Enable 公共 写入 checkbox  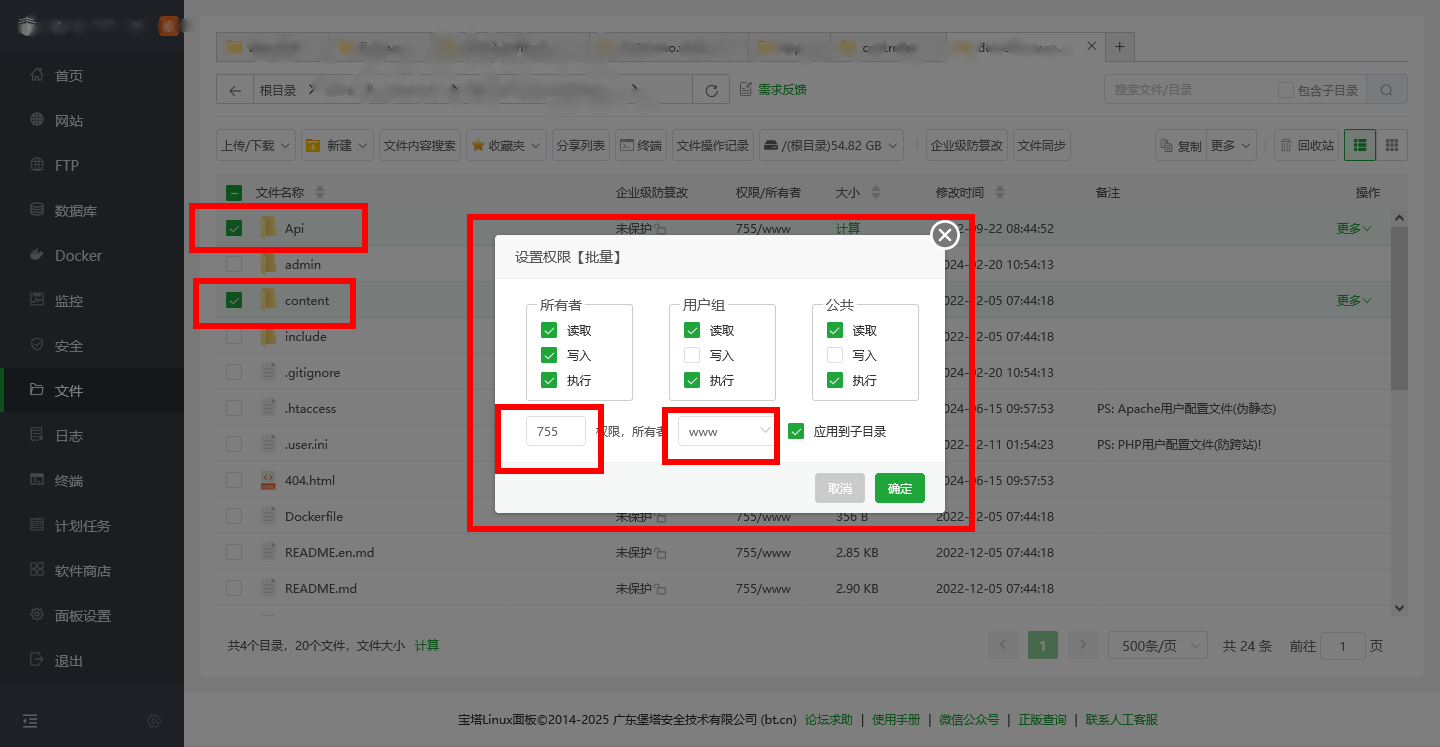pos(835,355)
